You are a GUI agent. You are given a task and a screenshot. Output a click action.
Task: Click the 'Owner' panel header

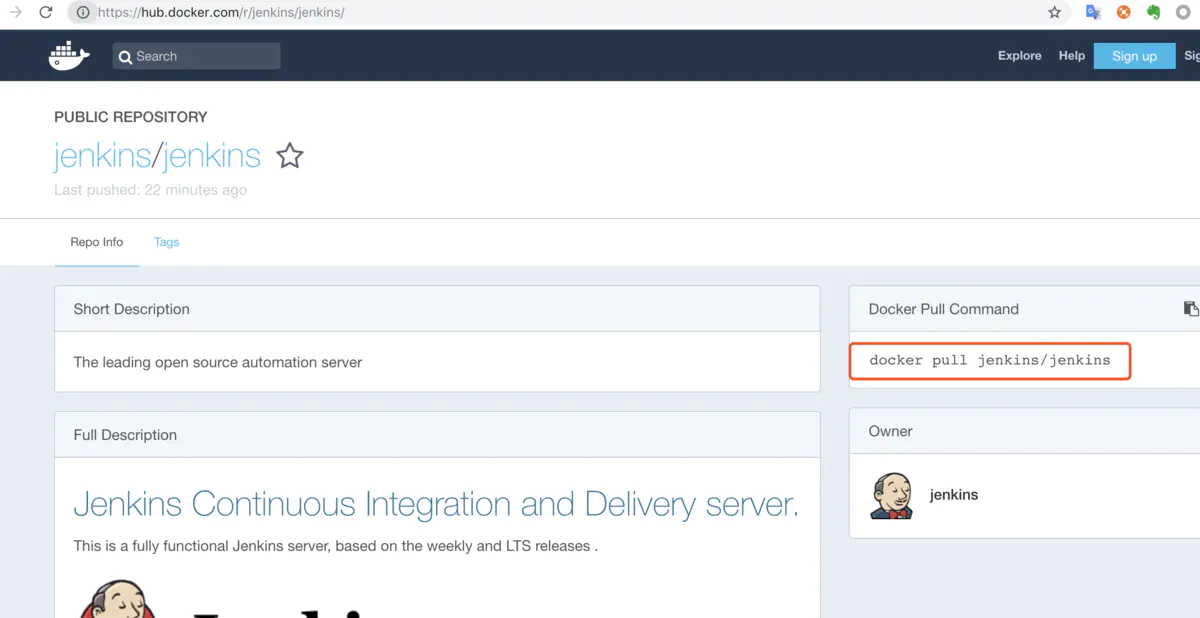[1024, 431]
